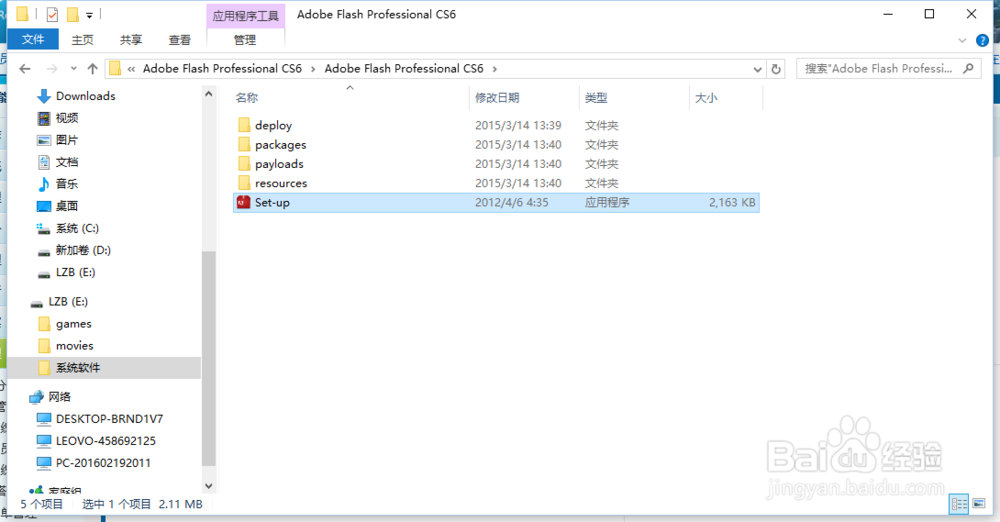The height and width of the screenshot is (522, 1000).
Task: Select the packages folder icon
Action: 244,144
